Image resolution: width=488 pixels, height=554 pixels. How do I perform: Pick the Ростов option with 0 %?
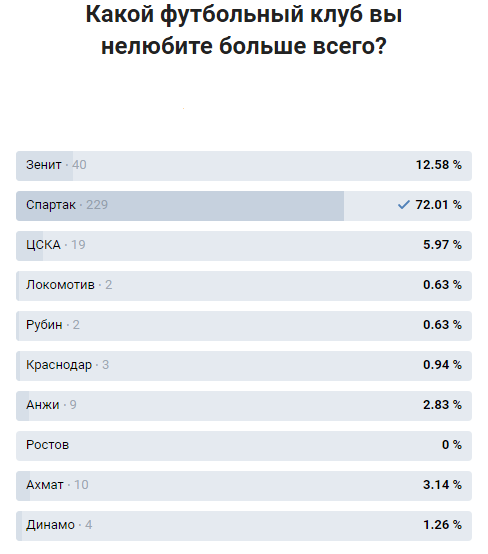[244, 446]
